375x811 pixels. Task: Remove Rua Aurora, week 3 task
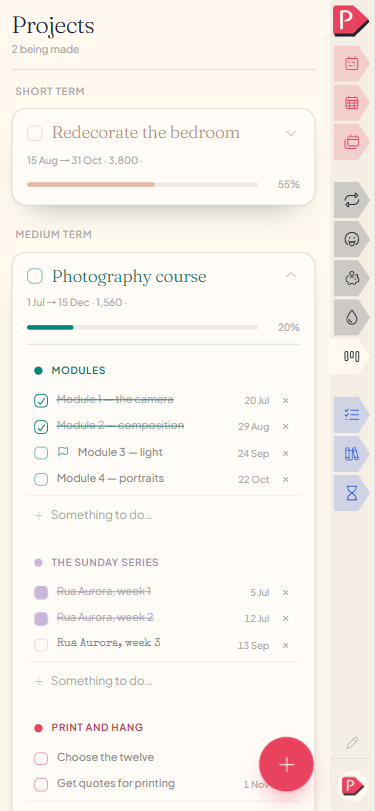point(286,645)
